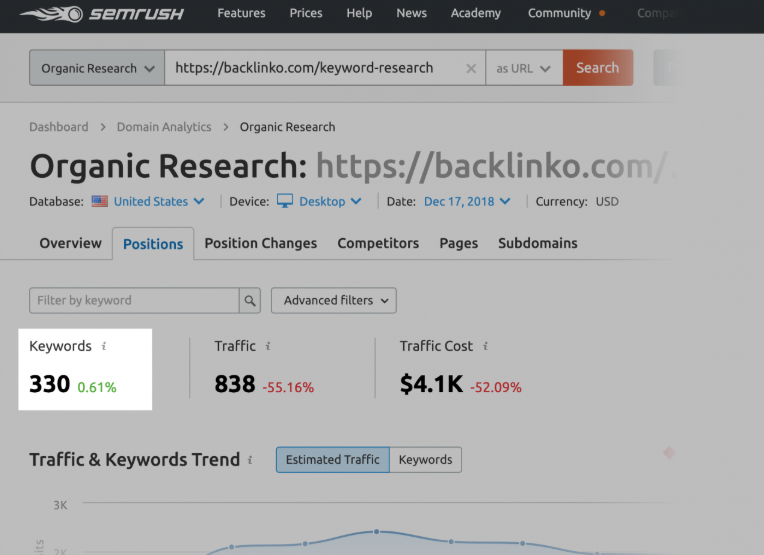Viewport: 764px width, 555px height.
Task: Click the info icon next to Traffic Cost
Action: 485,346
